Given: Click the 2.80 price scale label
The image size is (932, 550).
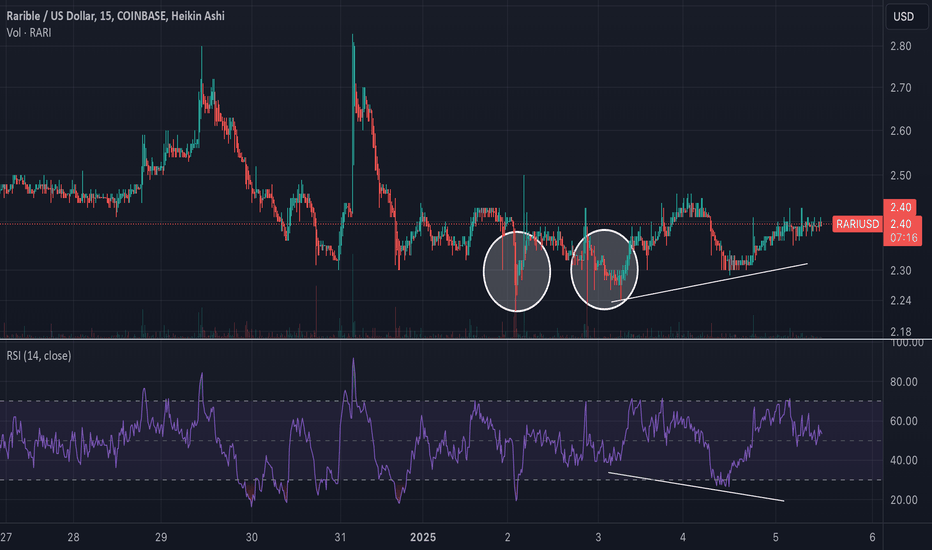Looking at the screenshot, I should point(900,46).
